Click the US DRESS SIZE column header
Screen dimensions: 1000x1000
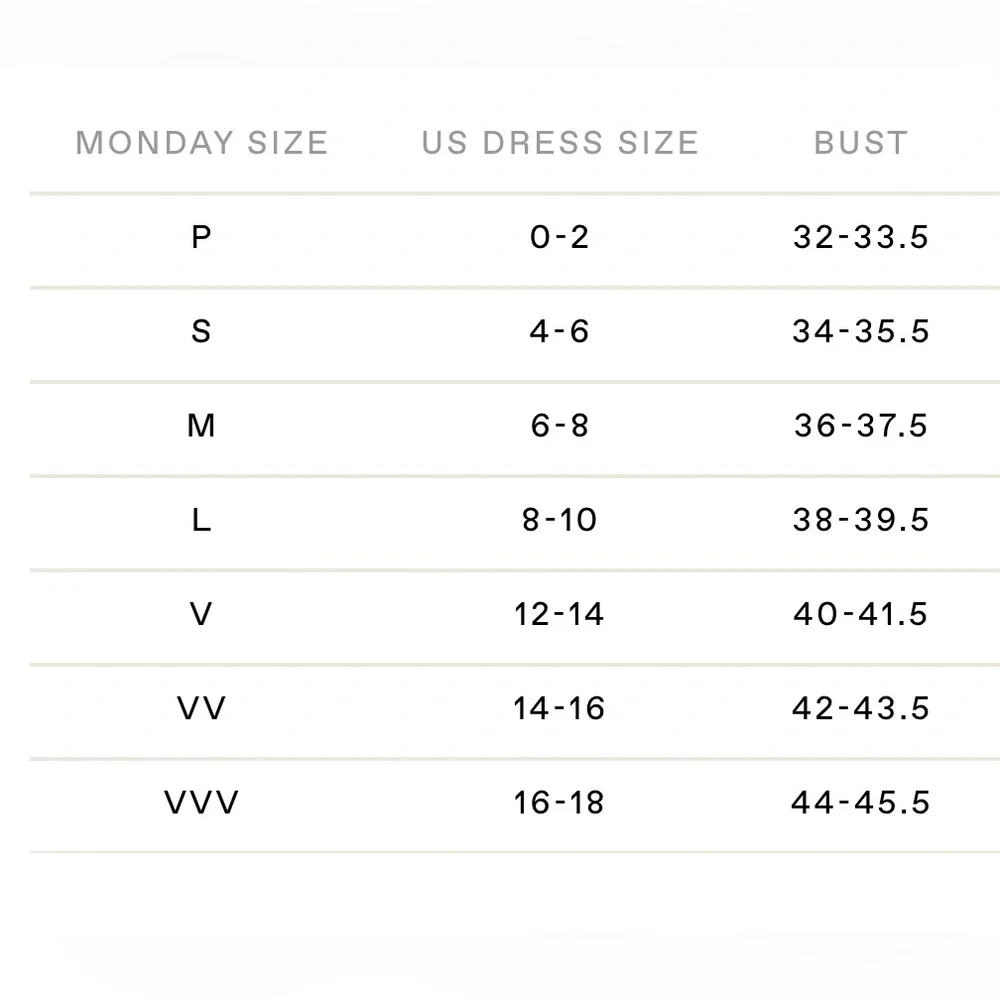tap(560, 143)
